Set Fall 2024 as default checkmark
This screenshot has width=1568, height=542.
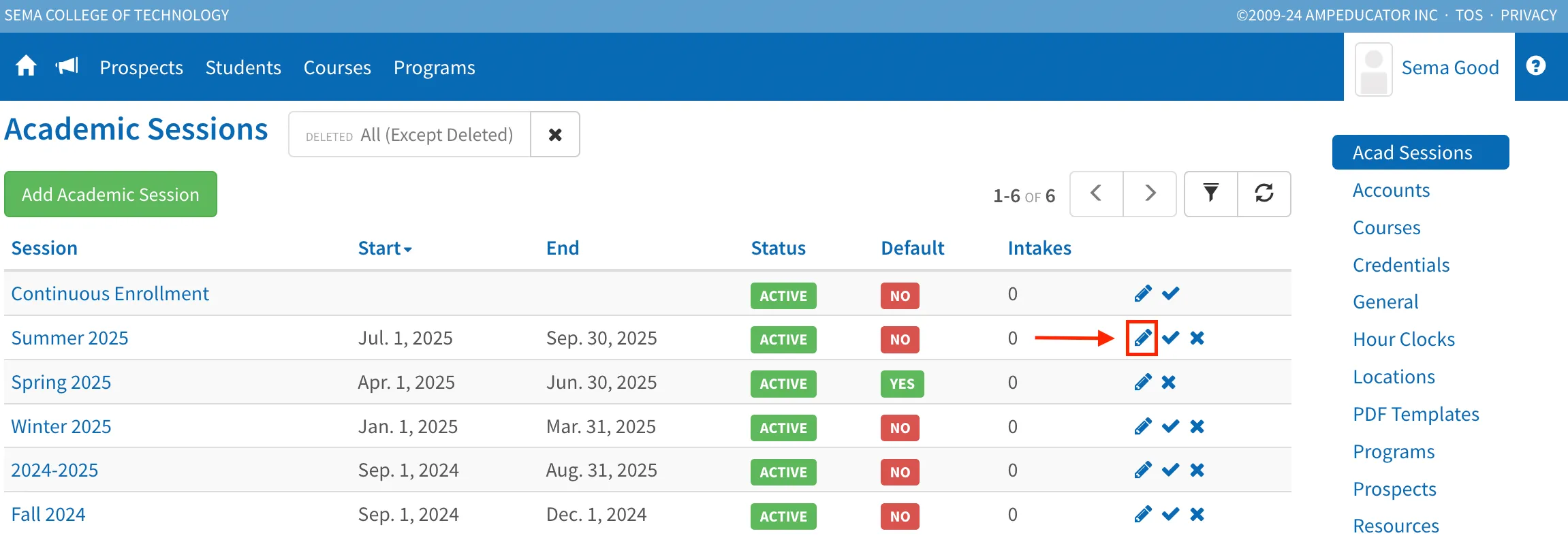click(1170, 514)
